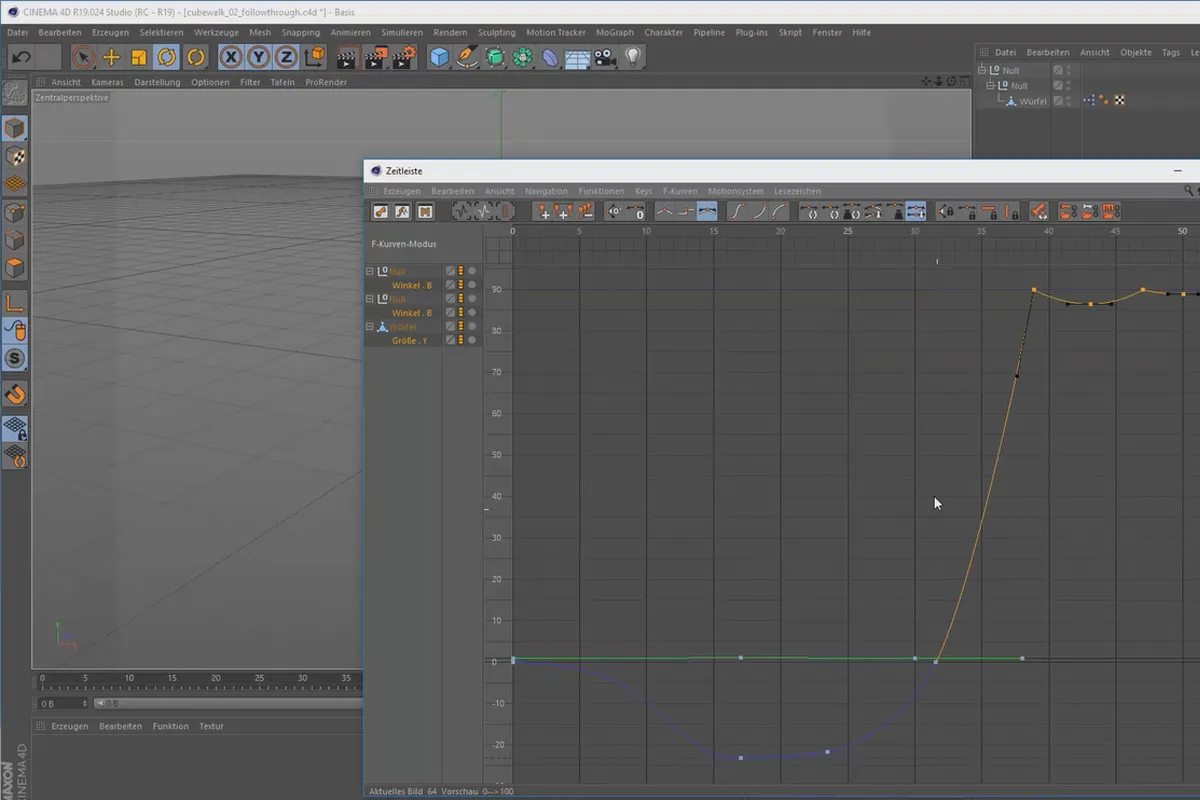Select the Scale tool
This screenshot has width=1200, height=800.
click(139, 57)
